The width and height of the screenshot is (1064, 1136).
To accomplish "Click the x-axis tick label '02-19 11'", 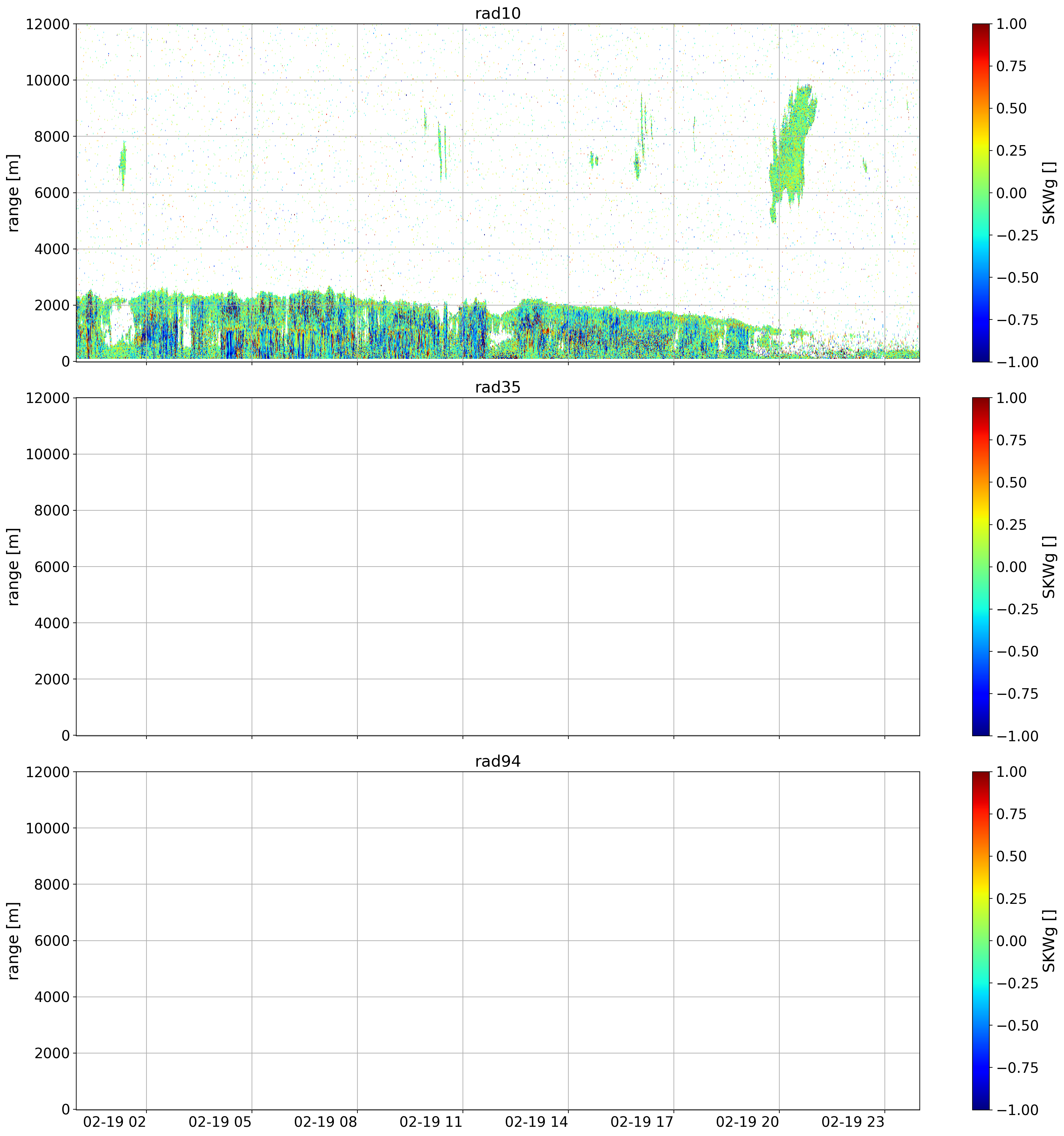I will [x=431, y=1122].
